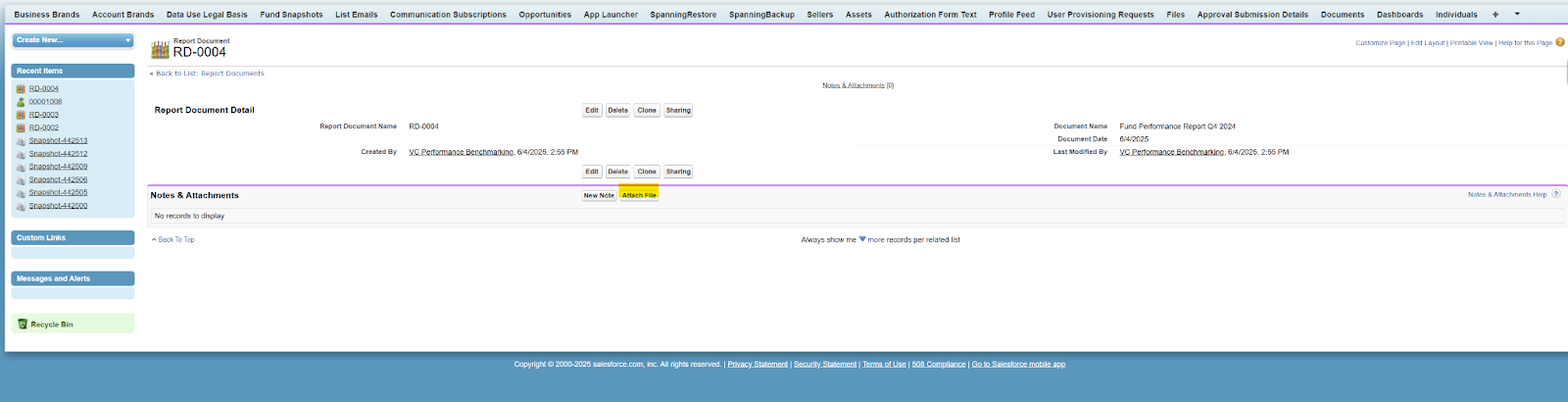Open VC Performance Benchmarking in the Created By row
Image resolution: width=1568 pixels, height=402 pixels.
[x=462, y=152]
